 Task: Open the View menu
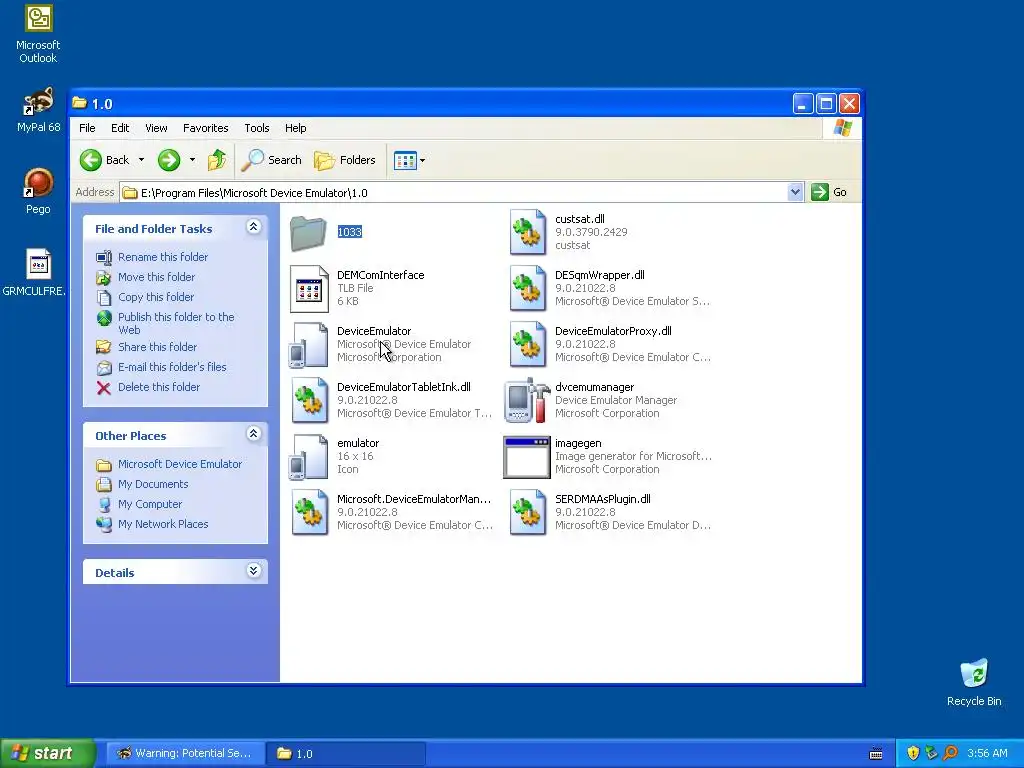click(x=156, y=128)
